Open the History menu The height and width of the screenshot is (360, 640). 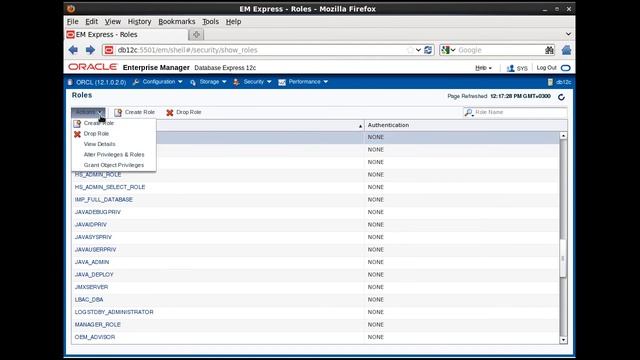(x=140, y=22)
